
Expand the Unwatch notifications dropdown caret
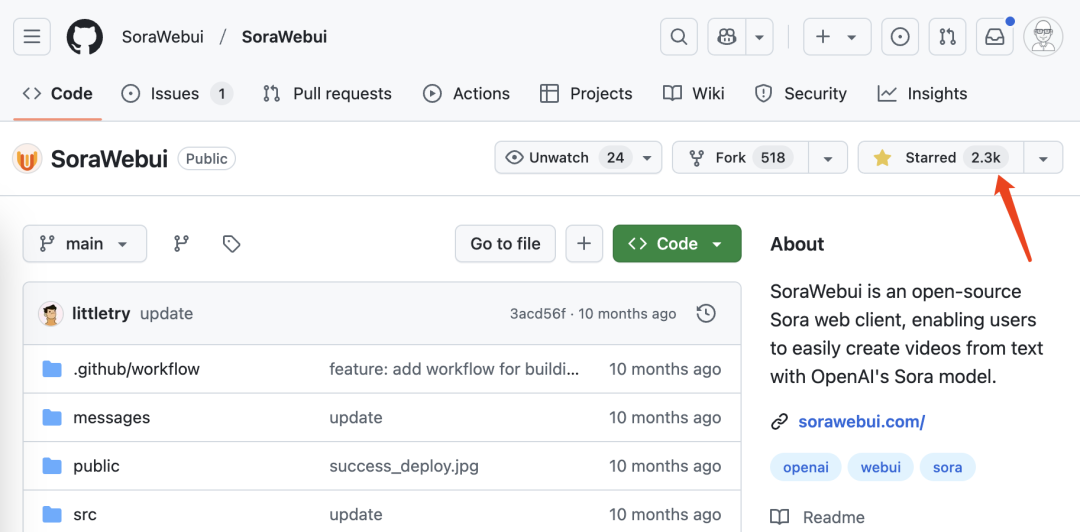point(647,158)
